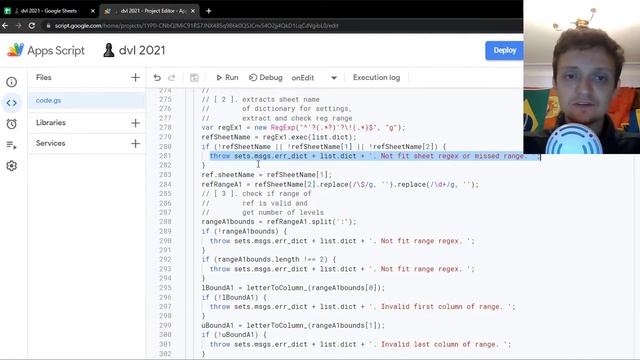The height and width of the screenshot is (360, 640).
Task: Click 'Invalid first column of range' text
Action: pos(440,307)
